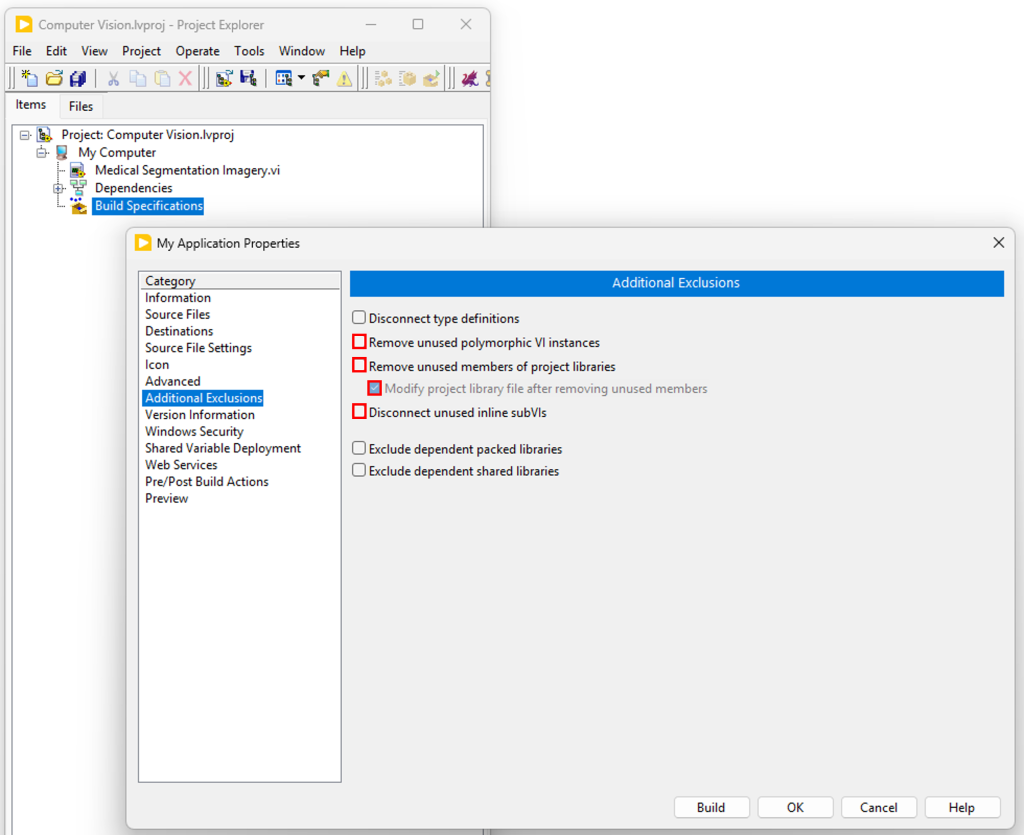1024x835 pixels.
Task: Toggle Modify project library file checkbox
Action: pos(374,388)
